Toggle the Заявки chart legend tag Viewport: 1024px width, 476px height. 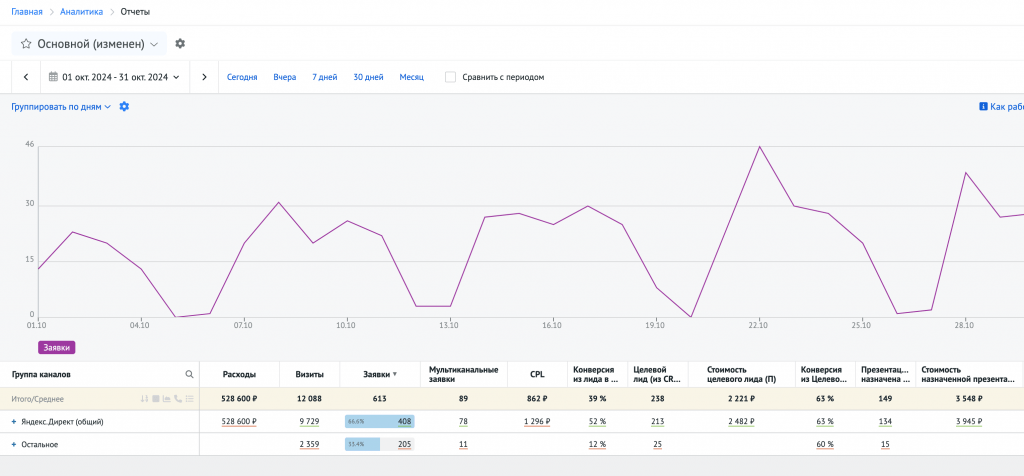tap(56, 347)
